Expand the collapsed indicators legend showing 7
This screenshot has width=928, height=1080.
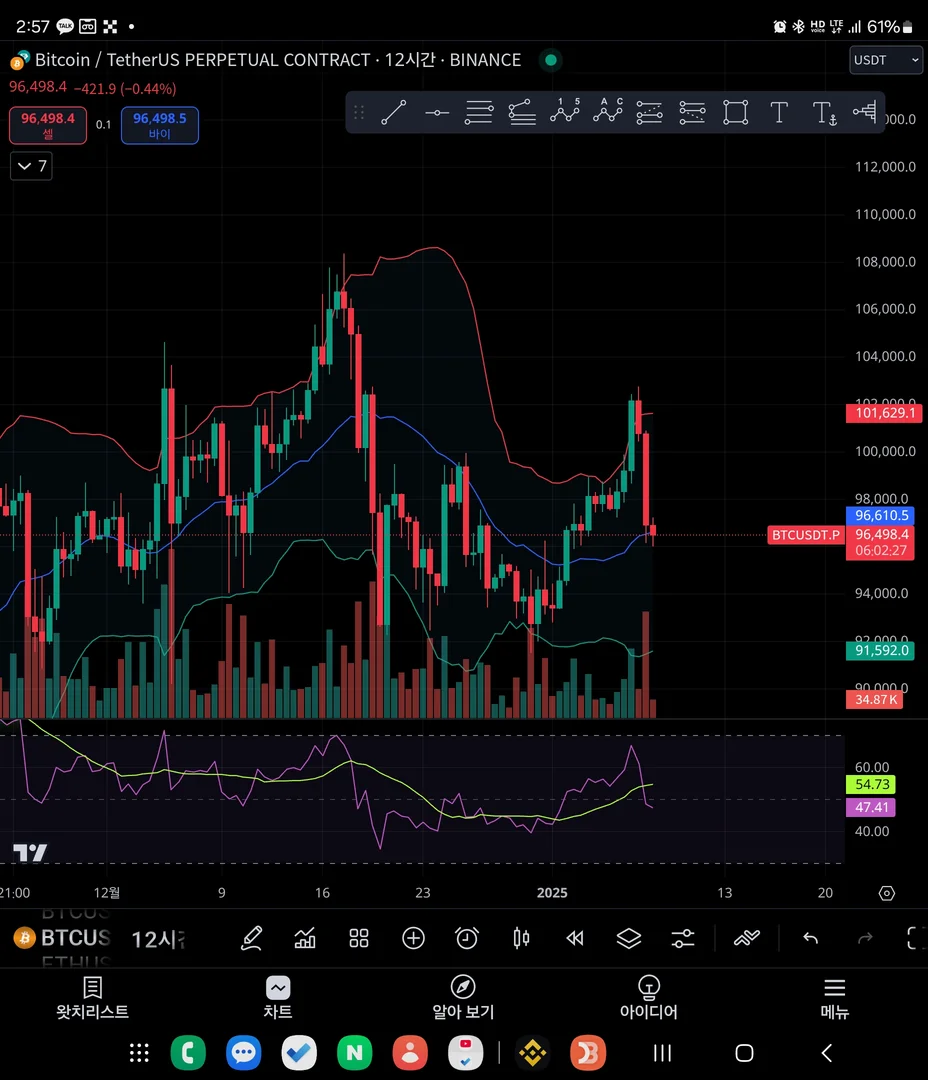pyautogui.click(x=32, y=166)
